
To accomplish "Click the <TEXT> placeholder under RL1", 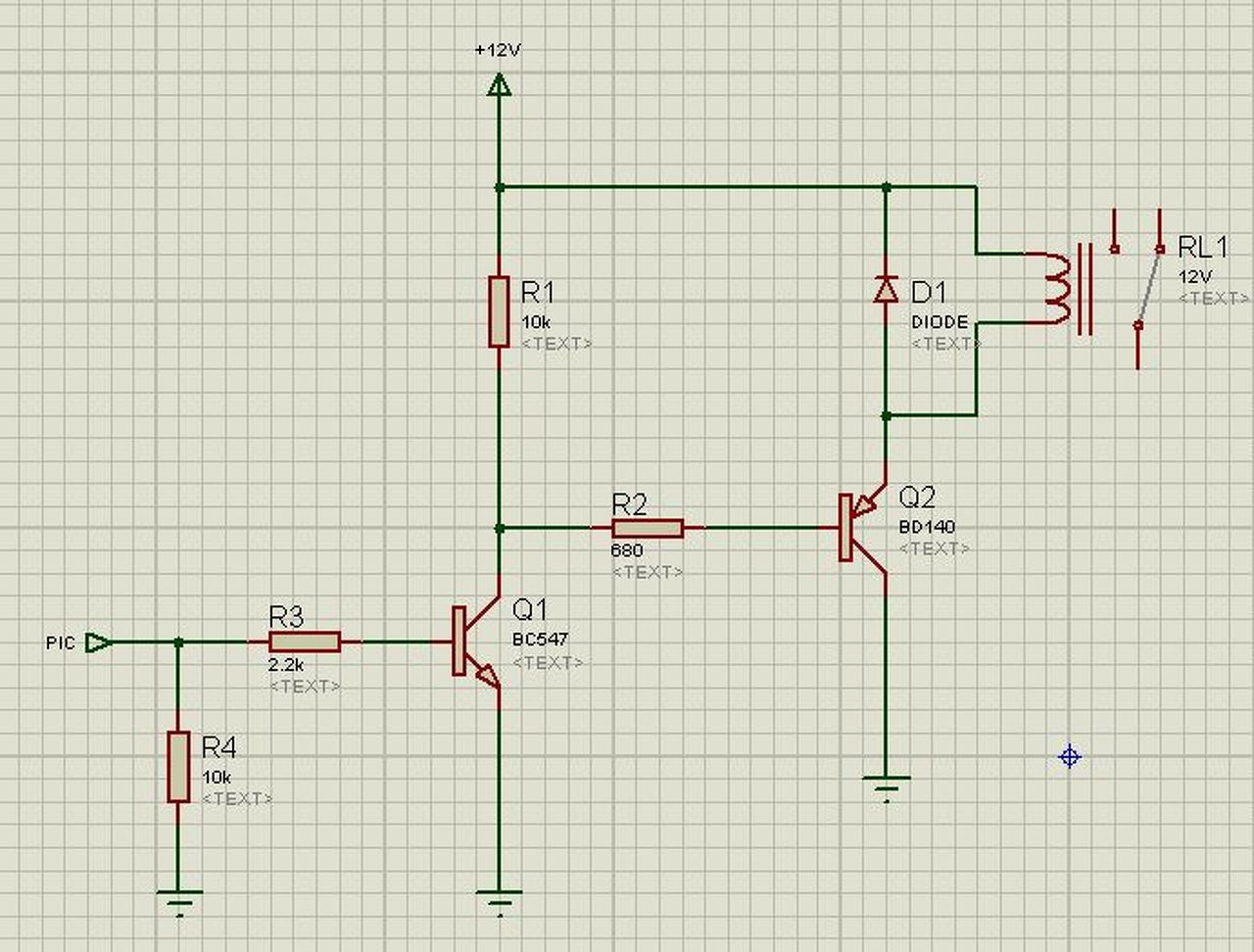I will point(1214,298).
